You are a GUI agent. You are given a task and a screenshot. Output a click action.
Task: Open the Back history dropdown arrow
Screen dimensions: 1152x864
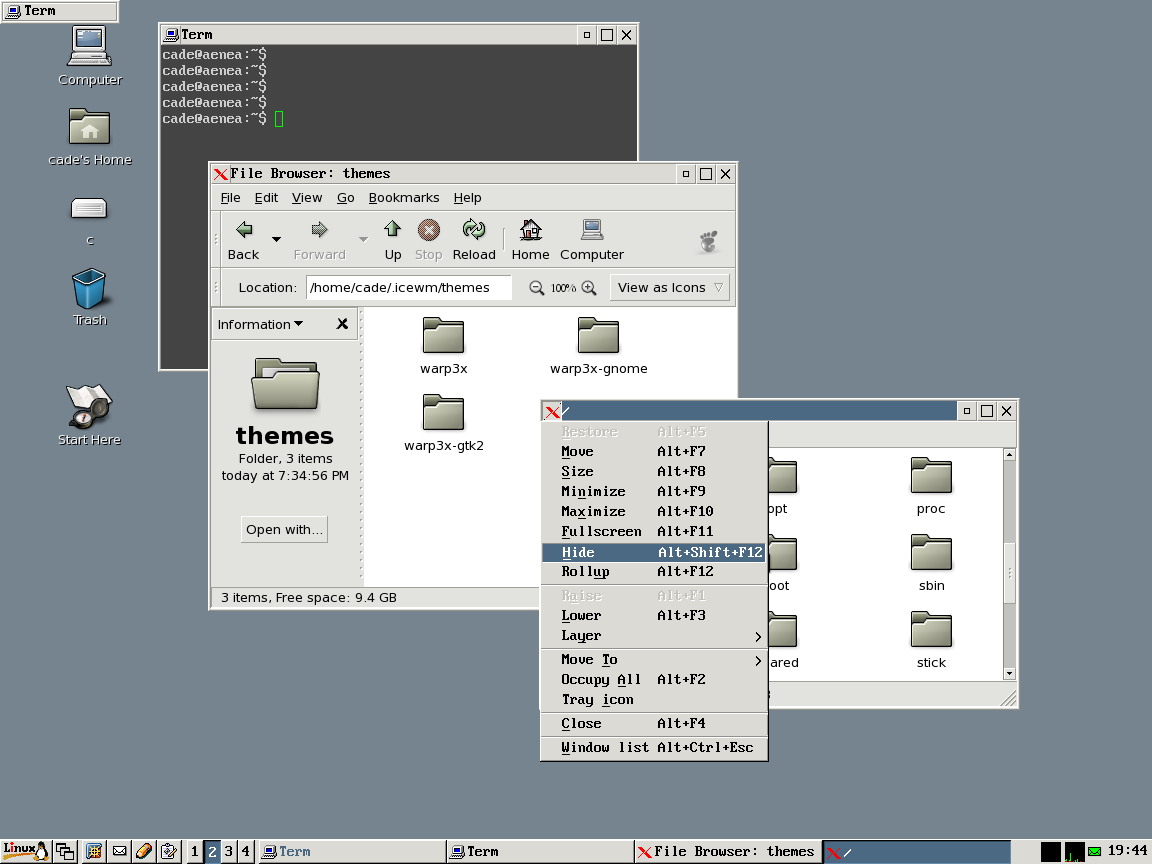pyautogui.click(x=276, y=240)
